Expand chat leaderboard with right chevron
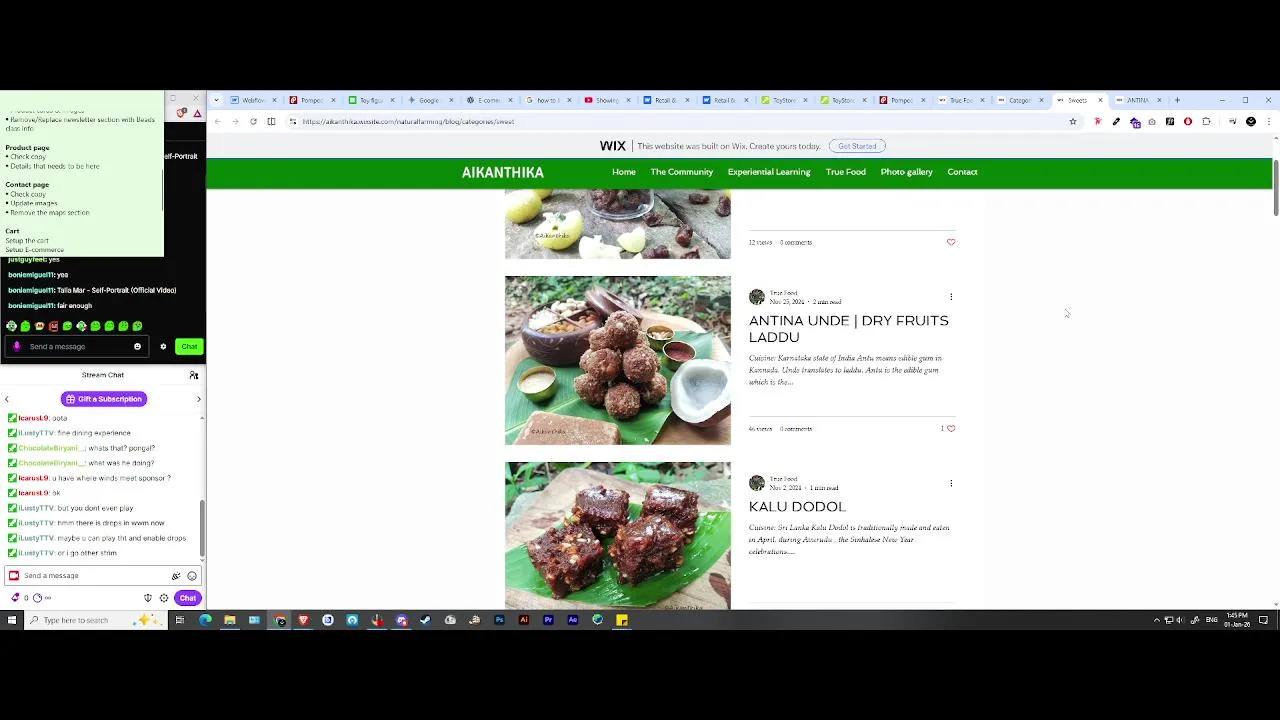The height and width of the screenshot is (720, 1280). pos(198,399)
